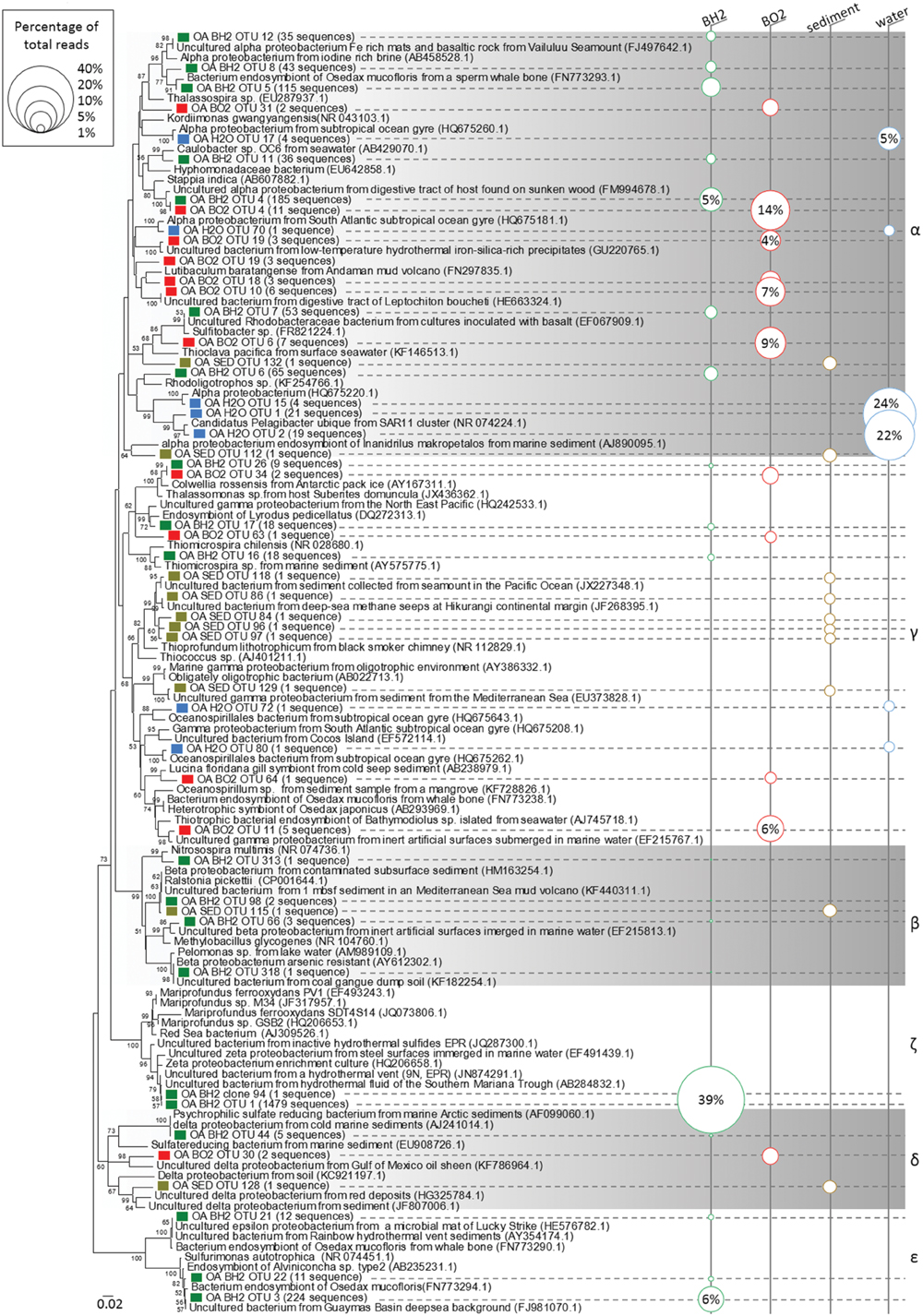Click the epsilon (ε) class label
The height and width of the screenshot is (1316, 923).
tap(915, 1258)
